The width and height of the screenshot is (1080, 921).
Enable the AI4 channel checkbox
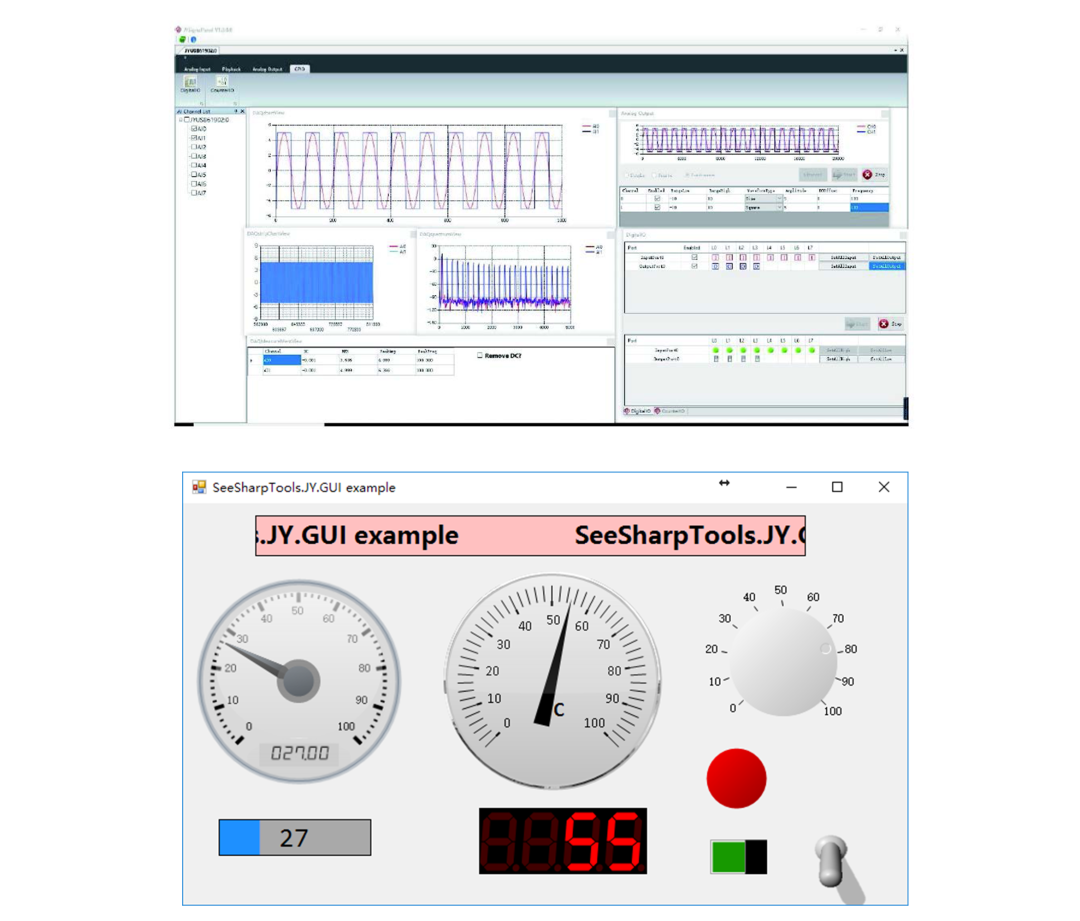194,165
